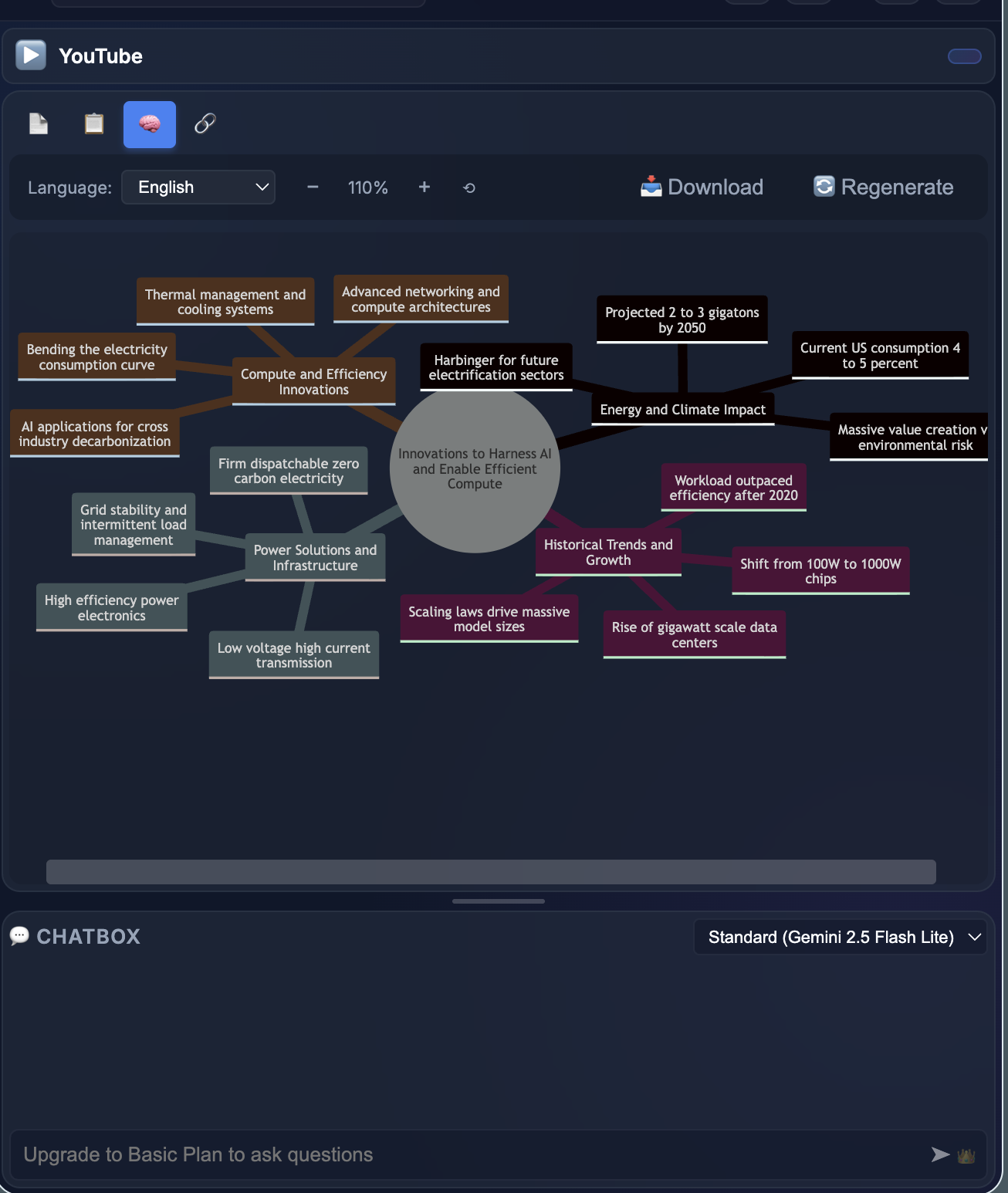Click the Chatbox speech bubble icon
The width and height of the screenshot is (1008, 1193).
(x=20, y=936)
